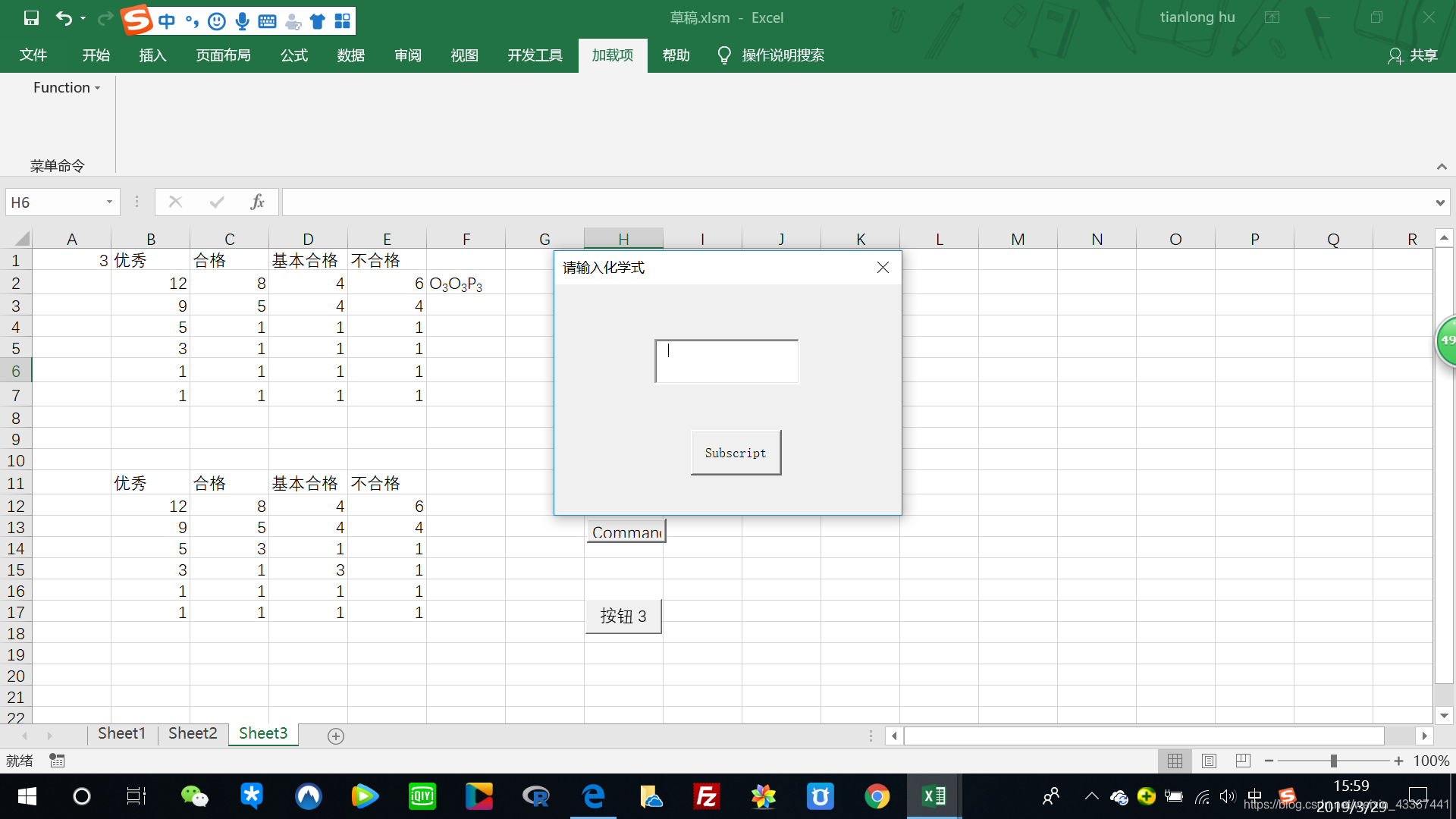Click the zoom slider handle
The height and width of the screenshot is (819, 1456).
click(1333, 761)
